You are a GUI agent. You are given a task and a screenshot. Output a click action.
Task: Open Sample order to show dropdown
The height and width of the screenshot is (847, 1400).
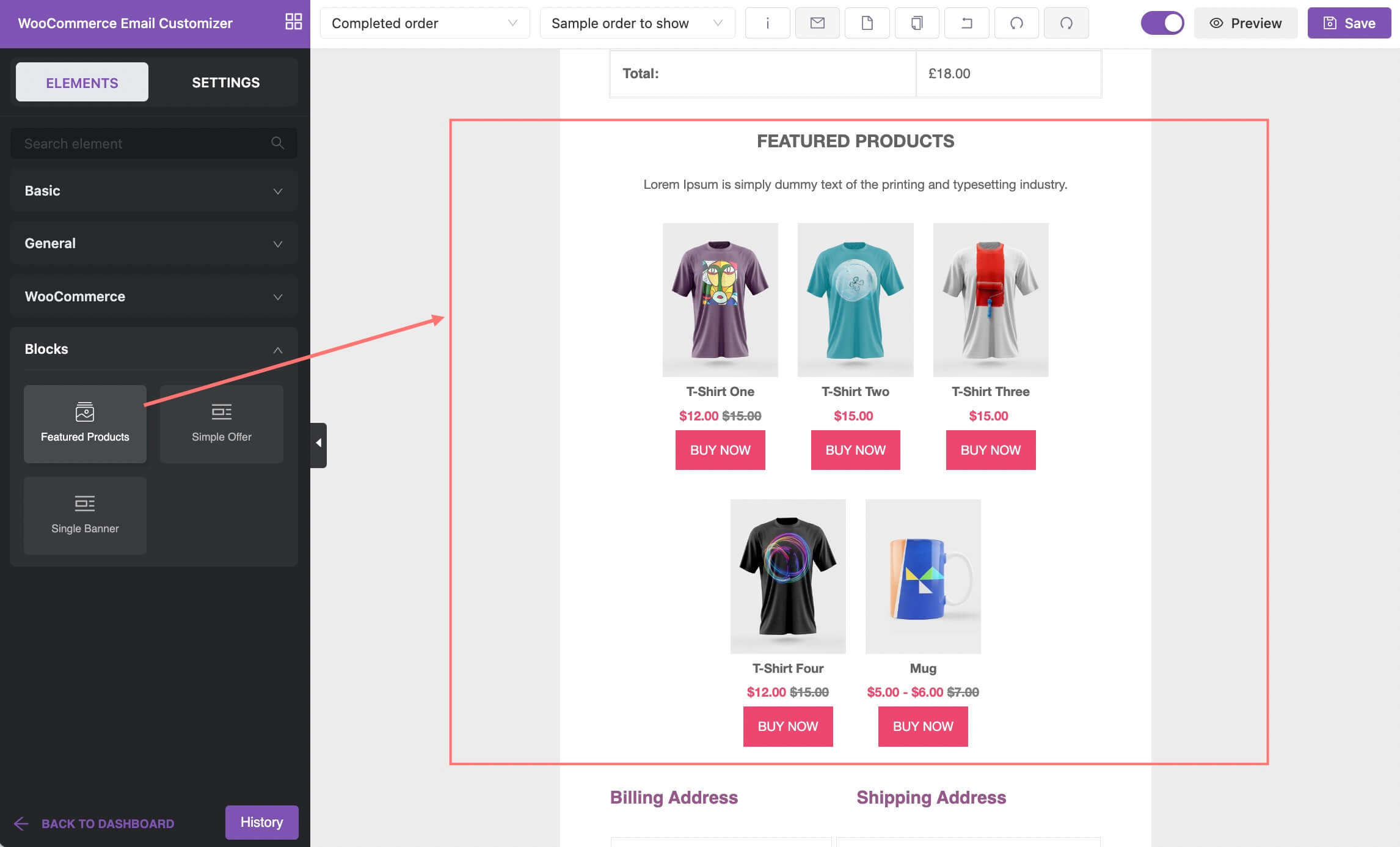636,23
